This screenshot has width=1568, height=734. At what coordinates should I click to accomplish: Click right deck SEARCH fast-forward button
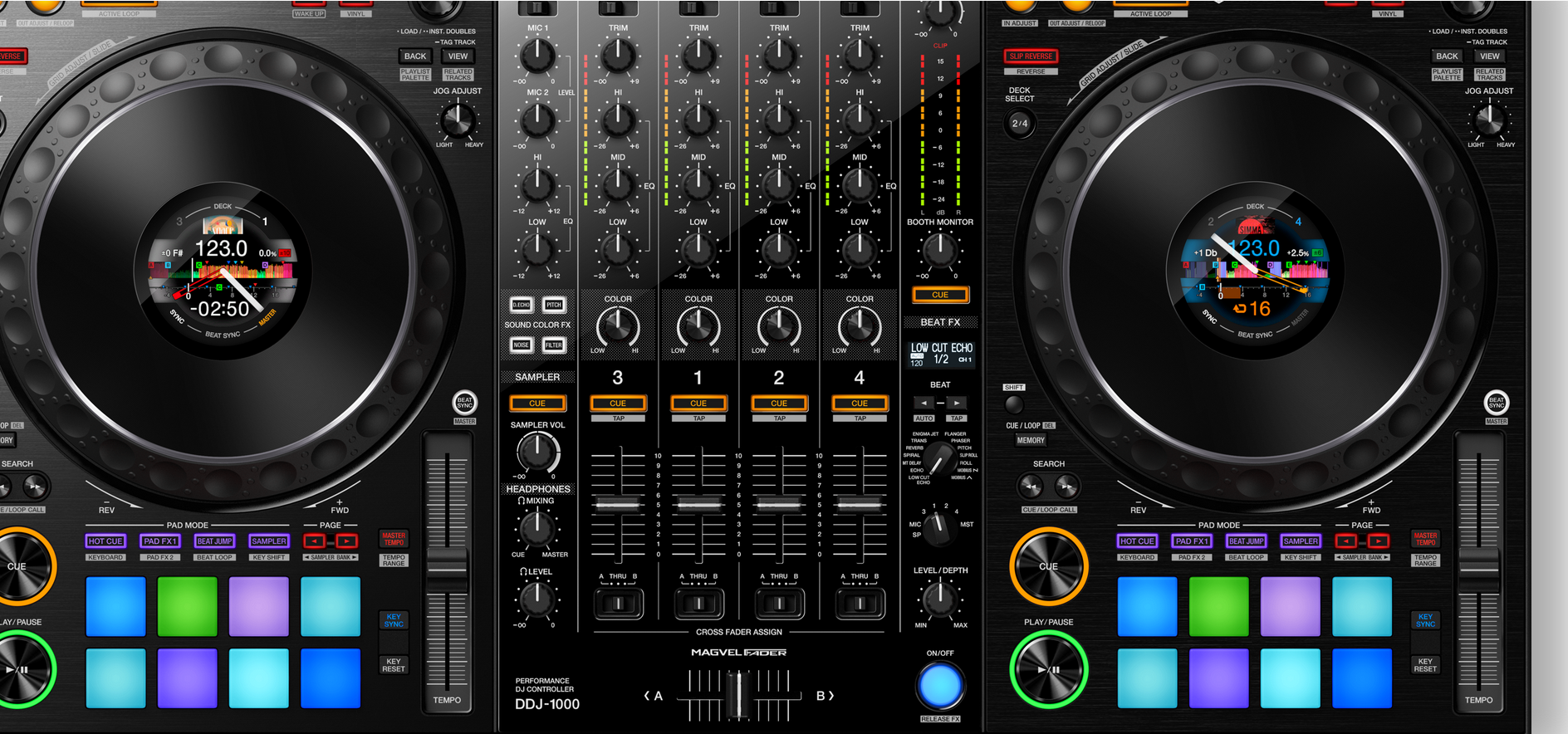(x=1067, y=486)
